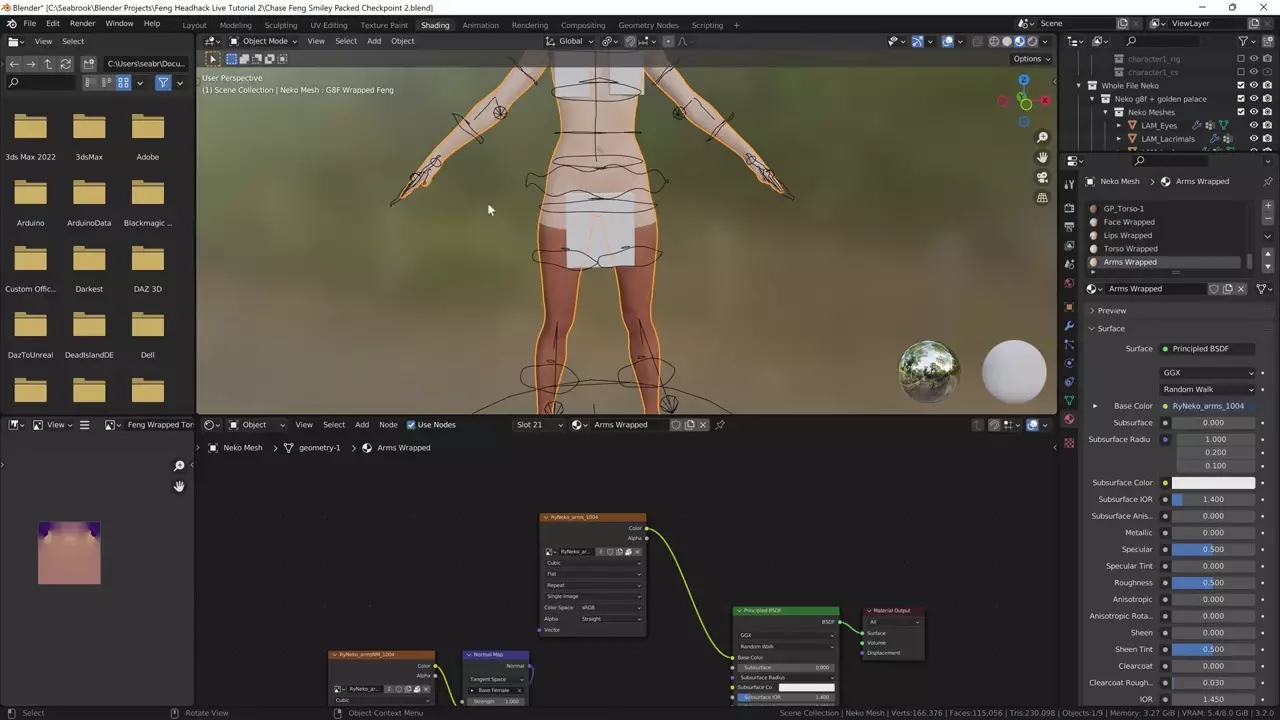Open the Render menu
Image resolution: width=1280 pixels, height=720 pixels.
pos(83,23)
